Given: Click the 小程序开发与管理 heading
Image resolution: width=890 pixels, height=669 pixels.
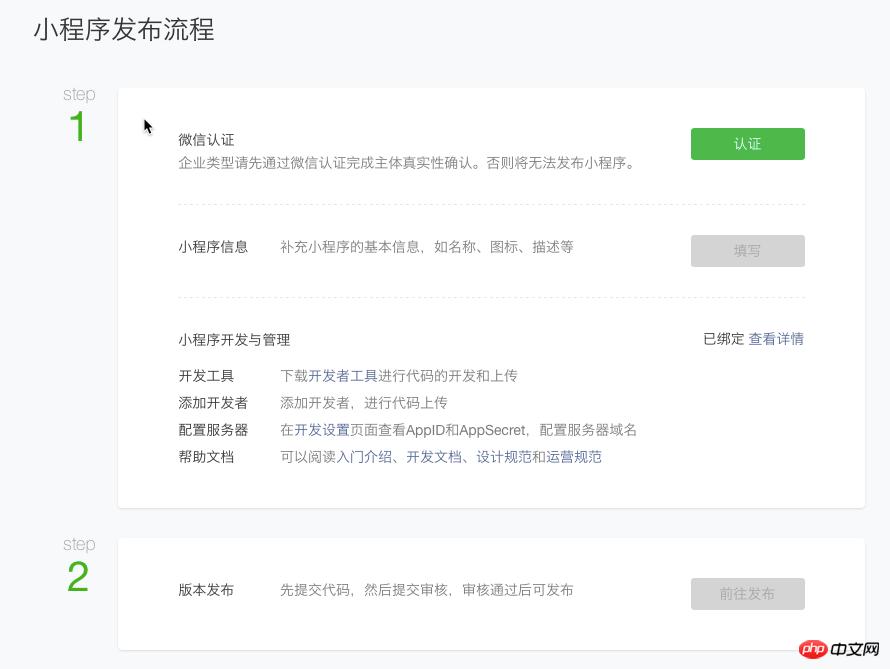Looking at the screenshot, I should pos(234,340).
